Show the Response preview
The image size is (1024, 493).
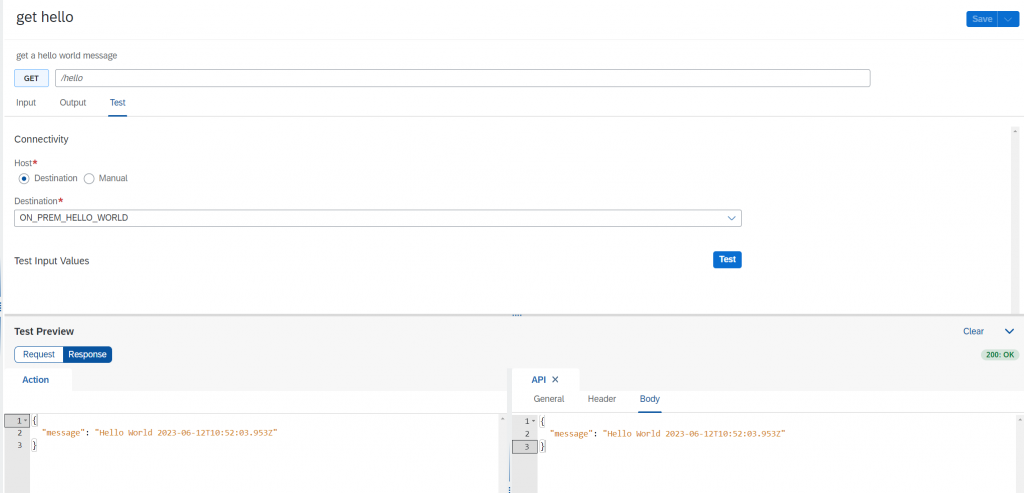(x=88, y=355)
